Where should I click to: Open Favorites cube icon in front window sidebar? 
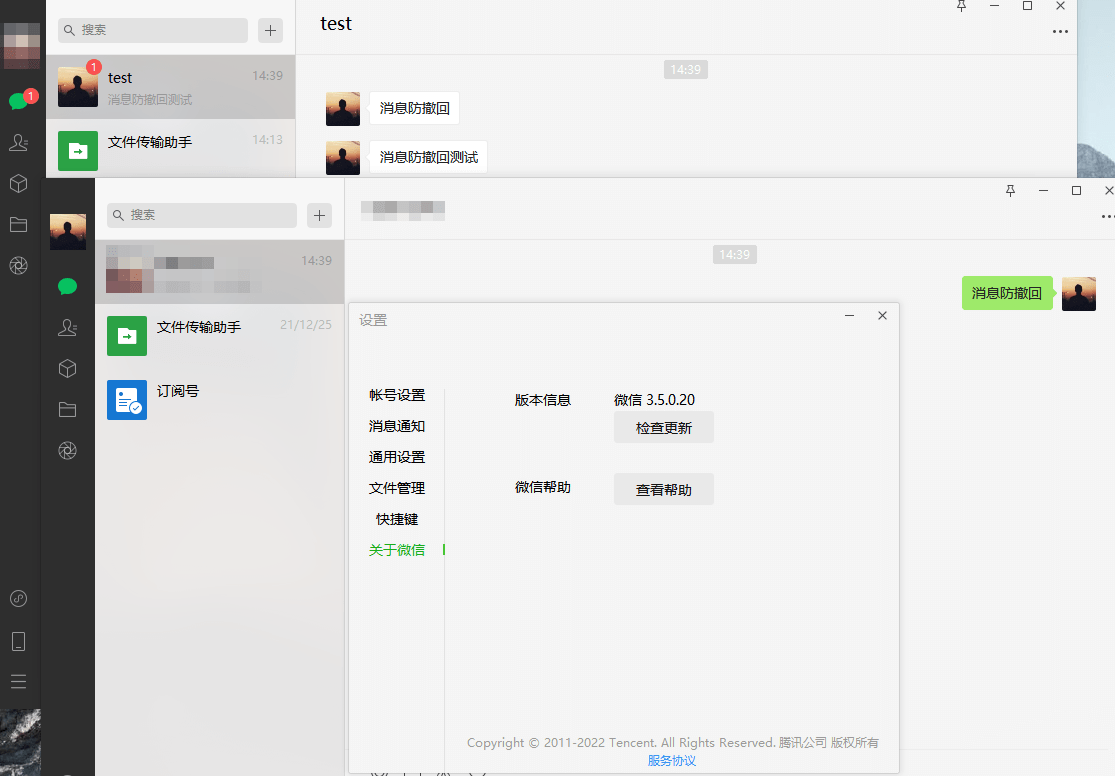(x=67, y=369)
